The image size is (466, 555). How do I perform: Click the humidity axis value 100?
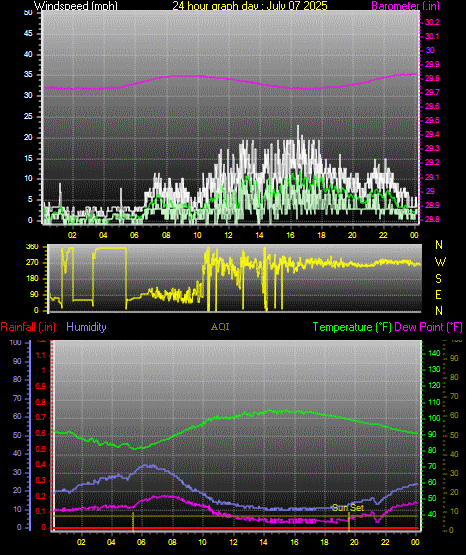[16, 342]
